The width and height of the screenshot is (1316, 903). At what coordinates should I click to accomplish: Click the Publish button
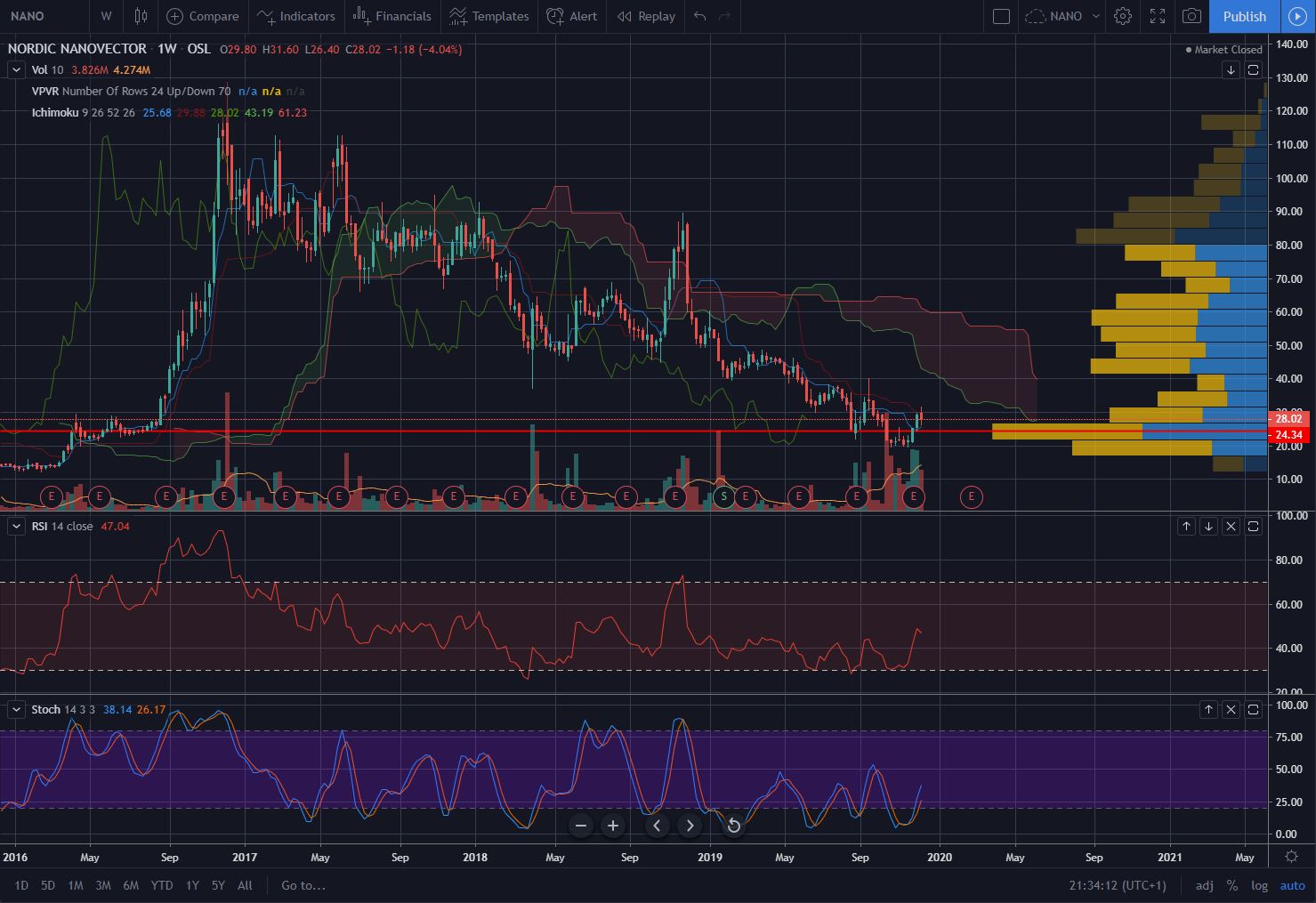(1245, 16)
